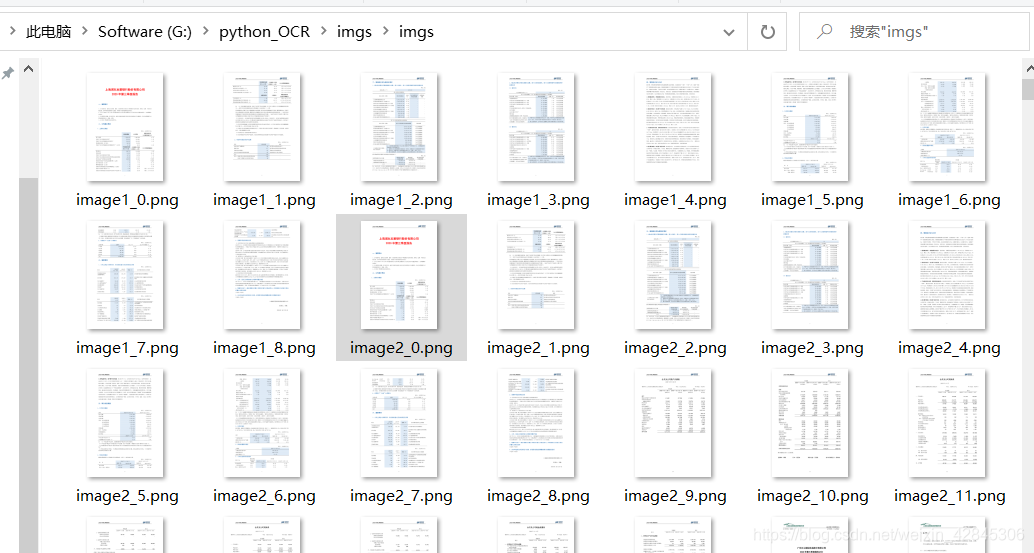Click file name label image1_0.png
The width and height of the screenshot is (1034, 553).
[x=127, y=200]
